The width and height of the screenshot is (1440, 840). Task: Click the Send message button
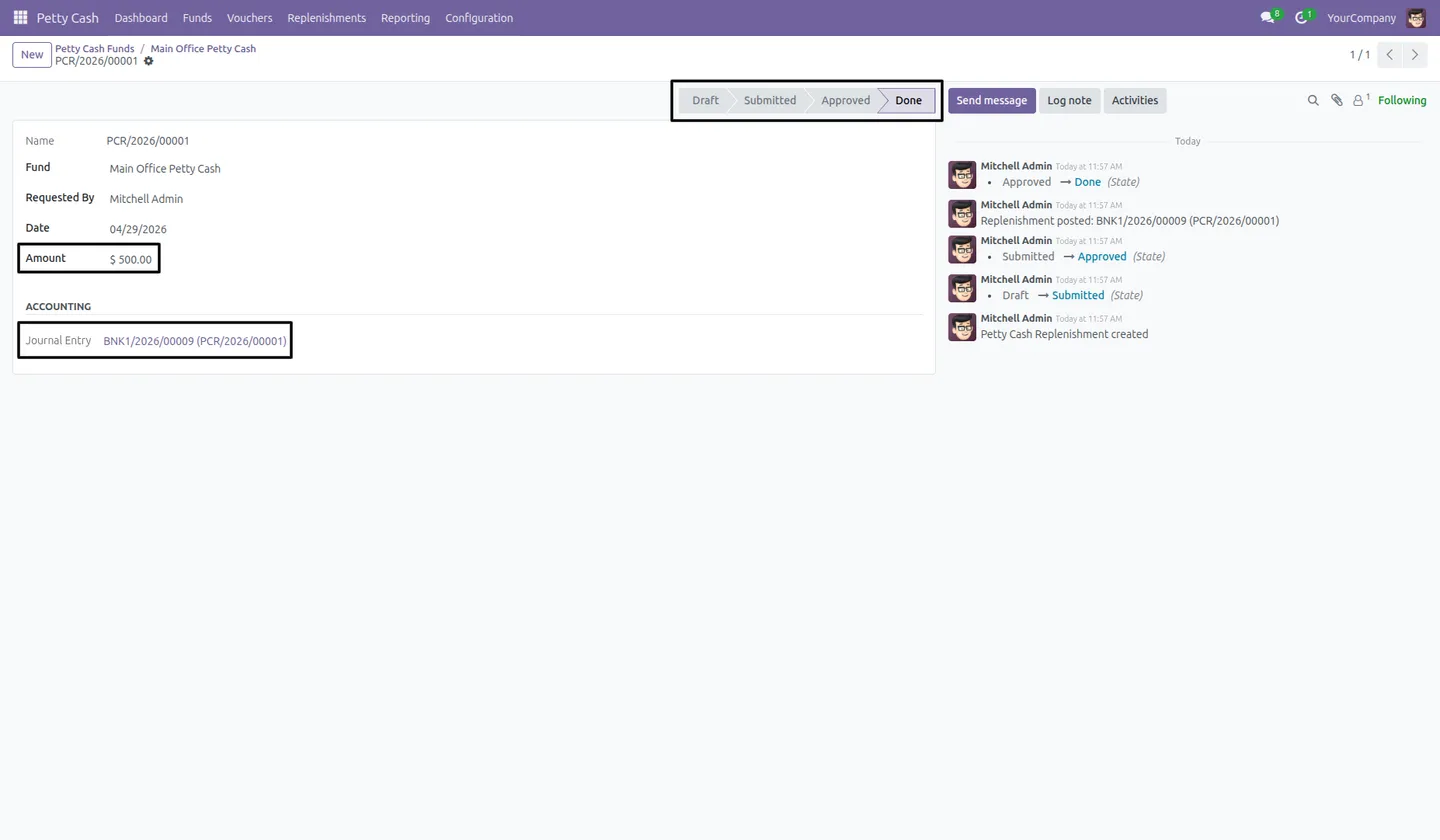pyautogui.click(x=992, y=100)
